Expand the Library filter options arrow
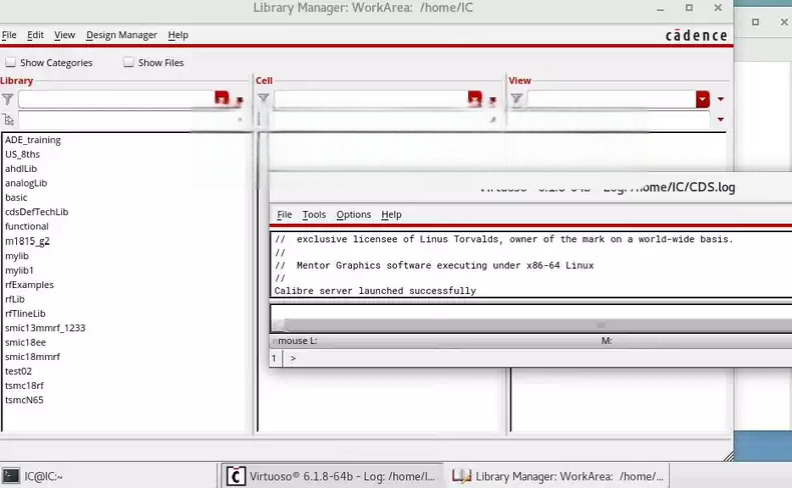The image size is (792, 488). tap(239, 100)
